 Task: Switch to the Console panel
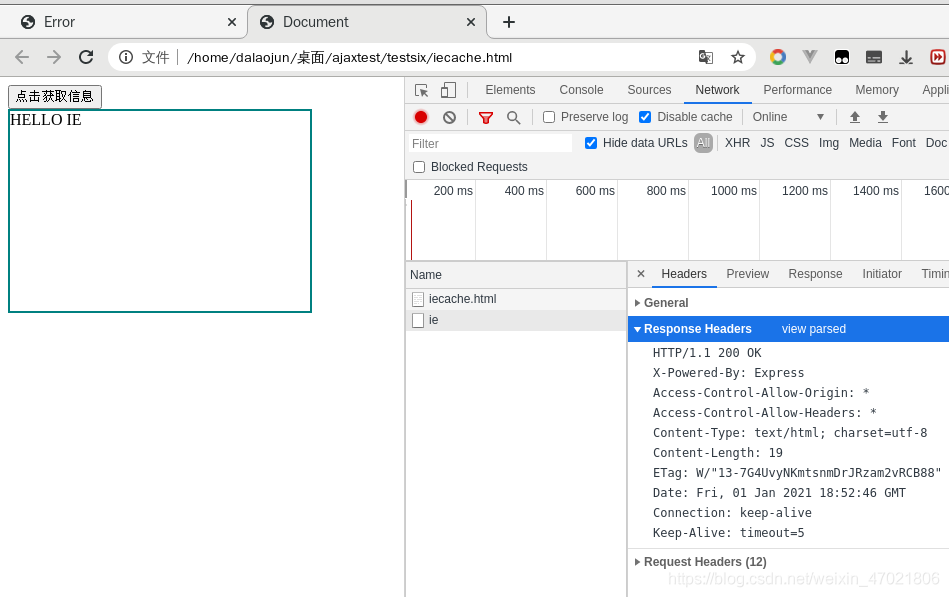point(581,90)
